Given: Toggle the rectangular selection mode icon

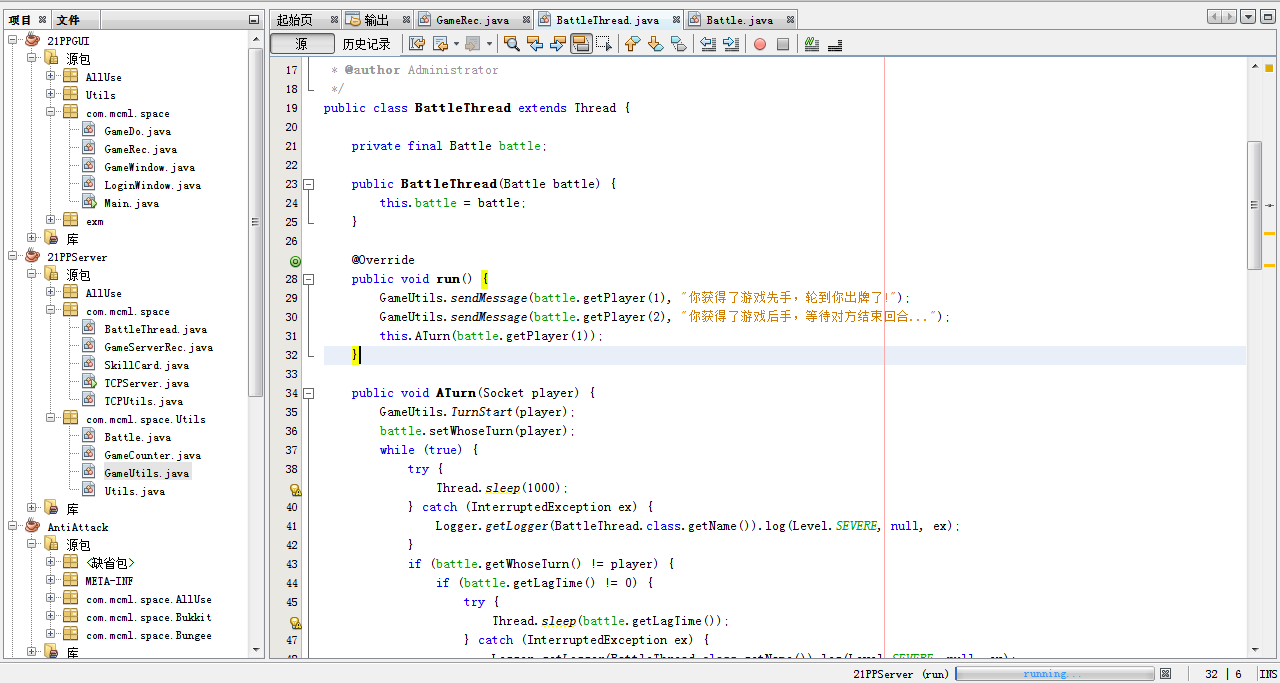Looking at the screenshot, I should [x=604, y=44].
